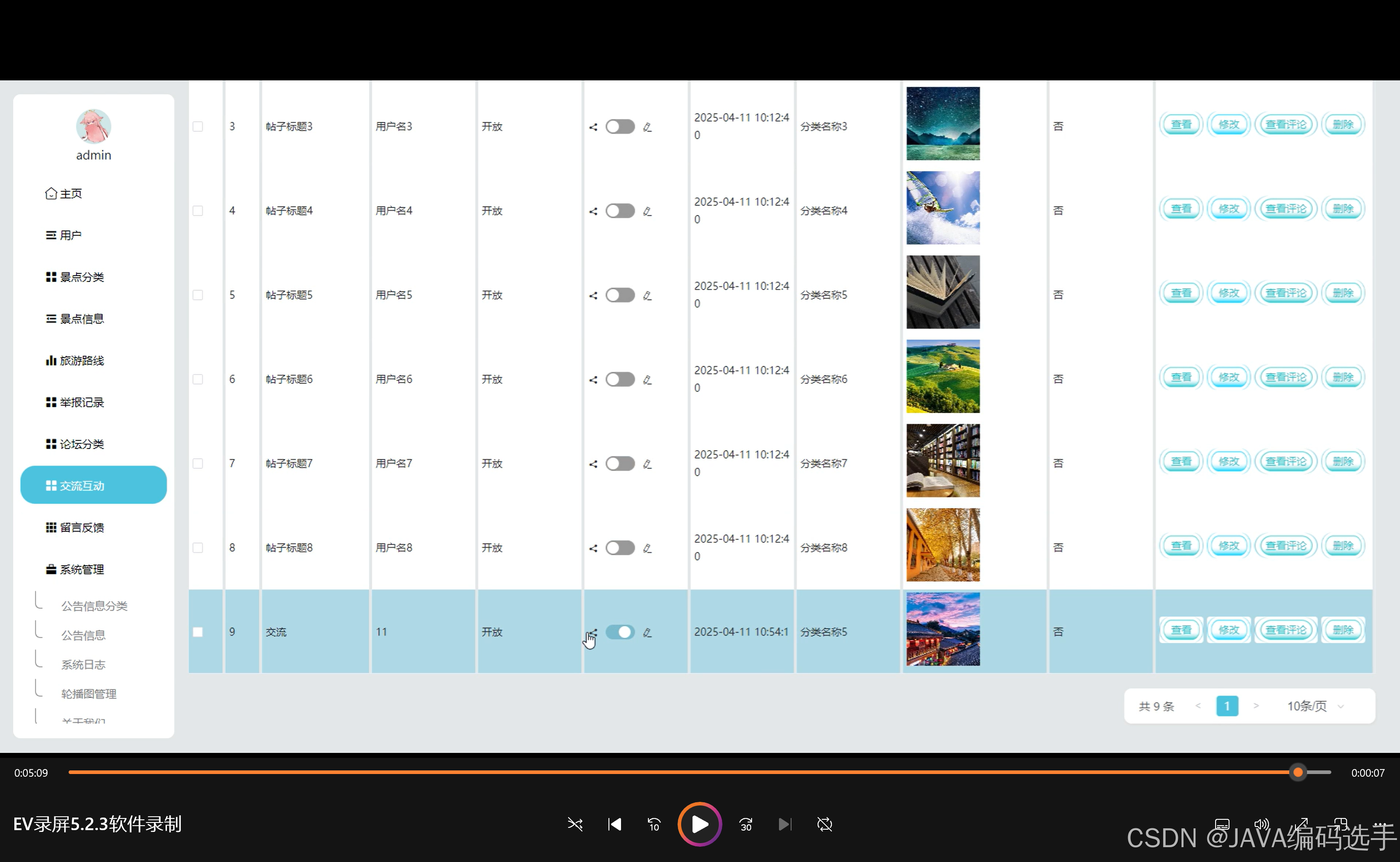Image resolution: width=1400 pixels, height=862 pixels.
Task: Select the 公告信息 submenu item
Action: coord(83,635)
